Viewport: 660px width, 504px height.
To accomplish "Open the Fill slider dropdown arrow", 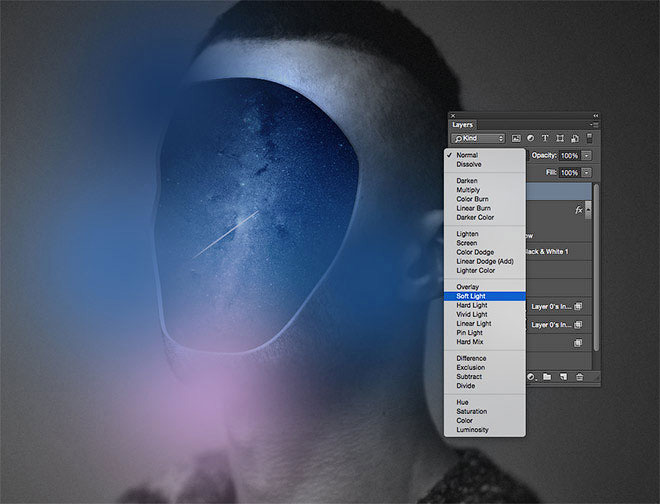I will coord(586,173).
